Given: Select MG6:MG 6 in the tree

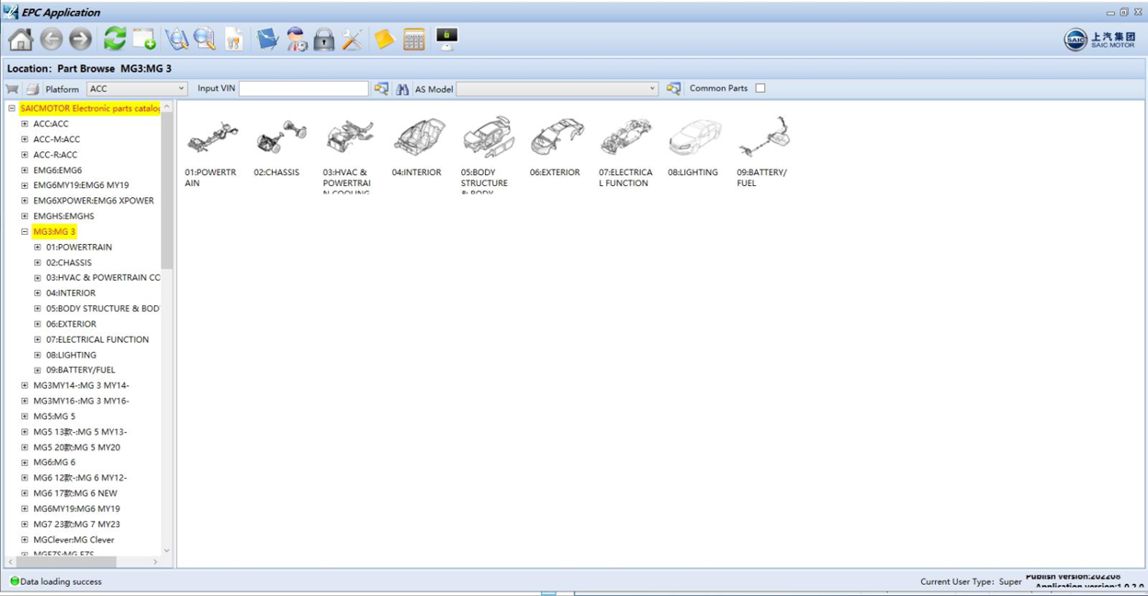Looking at the screenshot, I should (54, 462).
